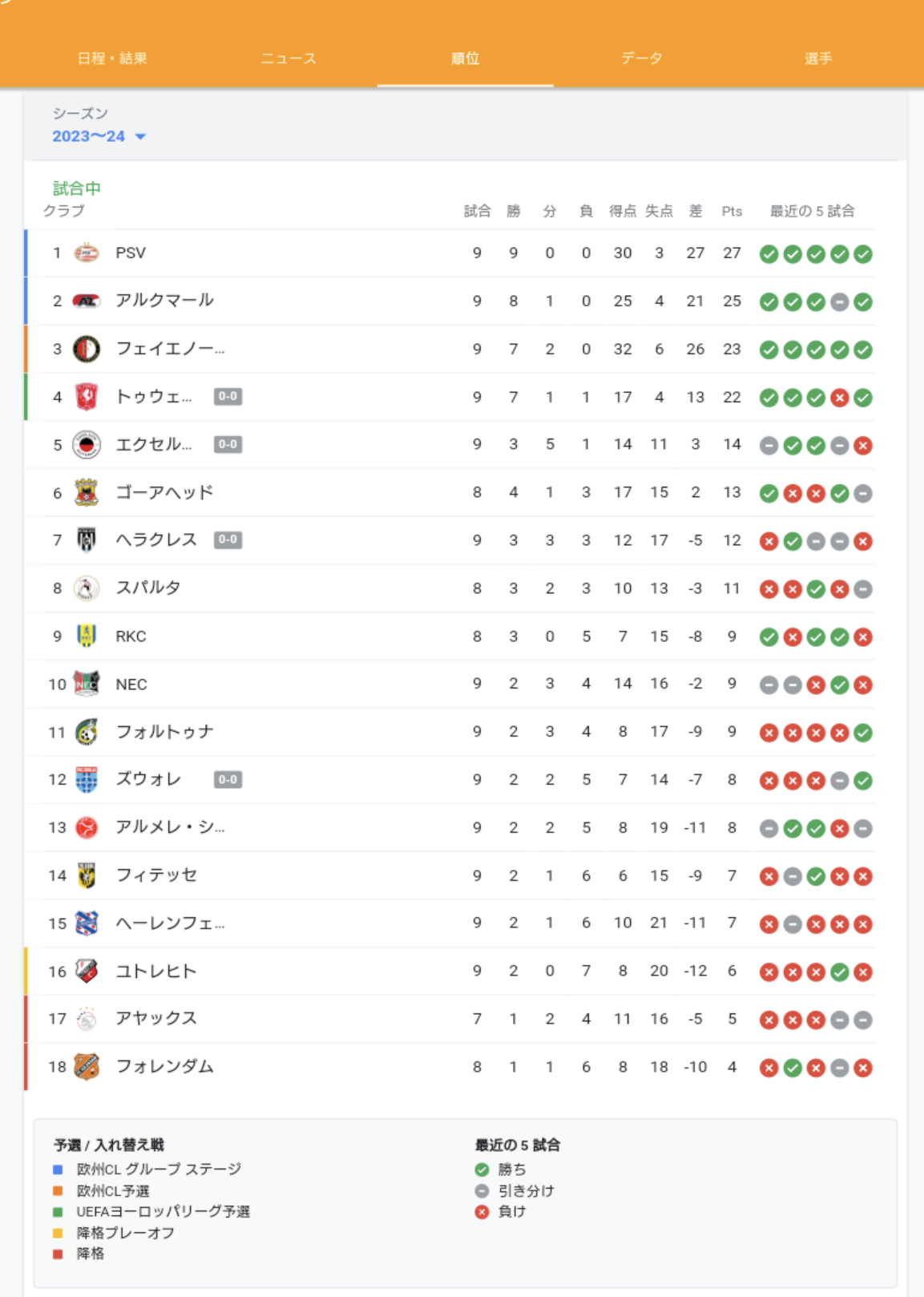Open the ニュース tab
Image resolution: width=924 pixels, height=1297 pixels.
288,59
